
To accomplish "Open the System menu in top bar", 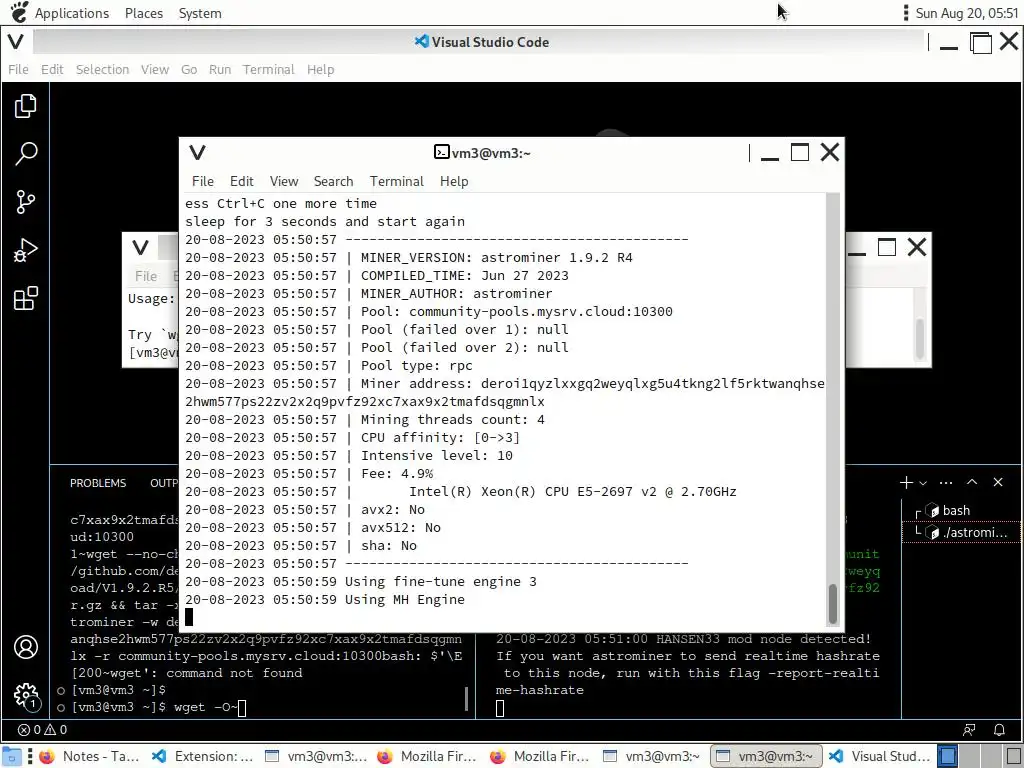I will [x=200, y=13].
